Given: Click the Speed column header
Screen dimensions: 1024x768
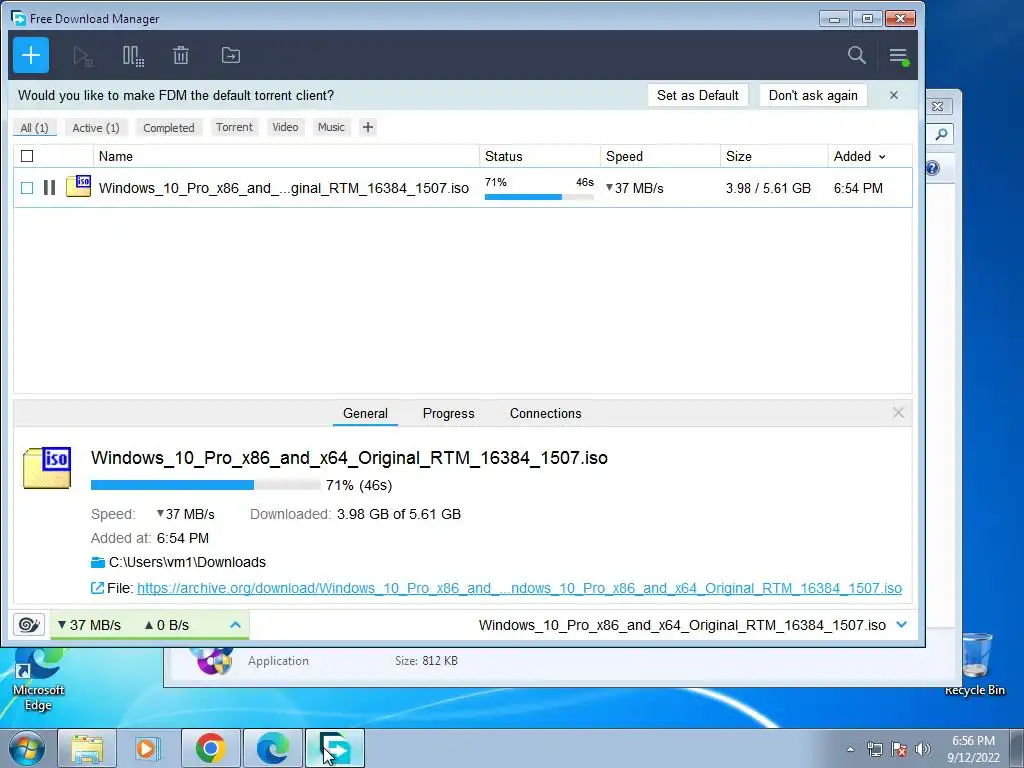Looking at the screenshot, I should [660, 156].
